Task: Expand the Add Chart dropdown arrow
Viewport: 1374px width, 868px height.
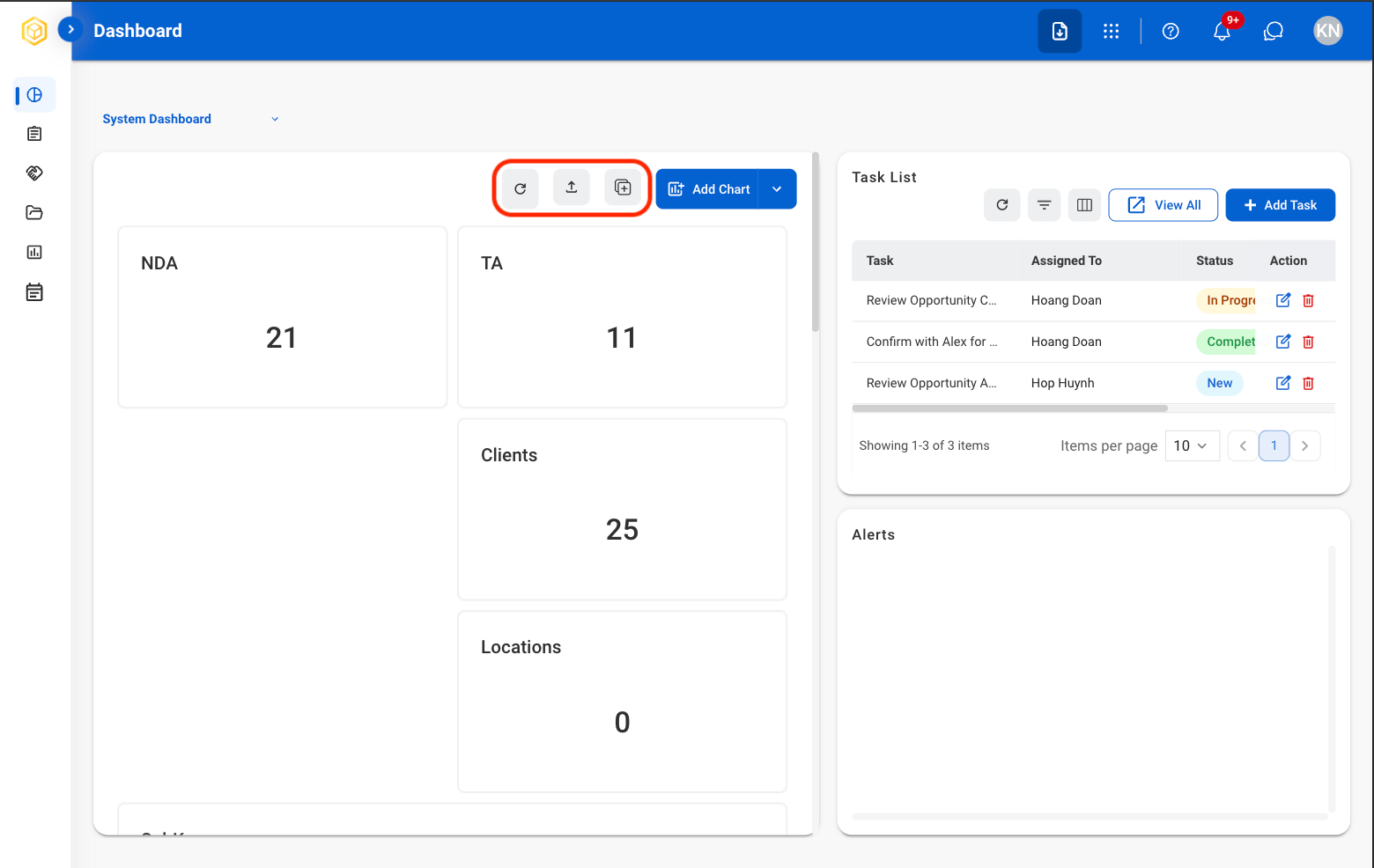Action: [x=777, y=189]
